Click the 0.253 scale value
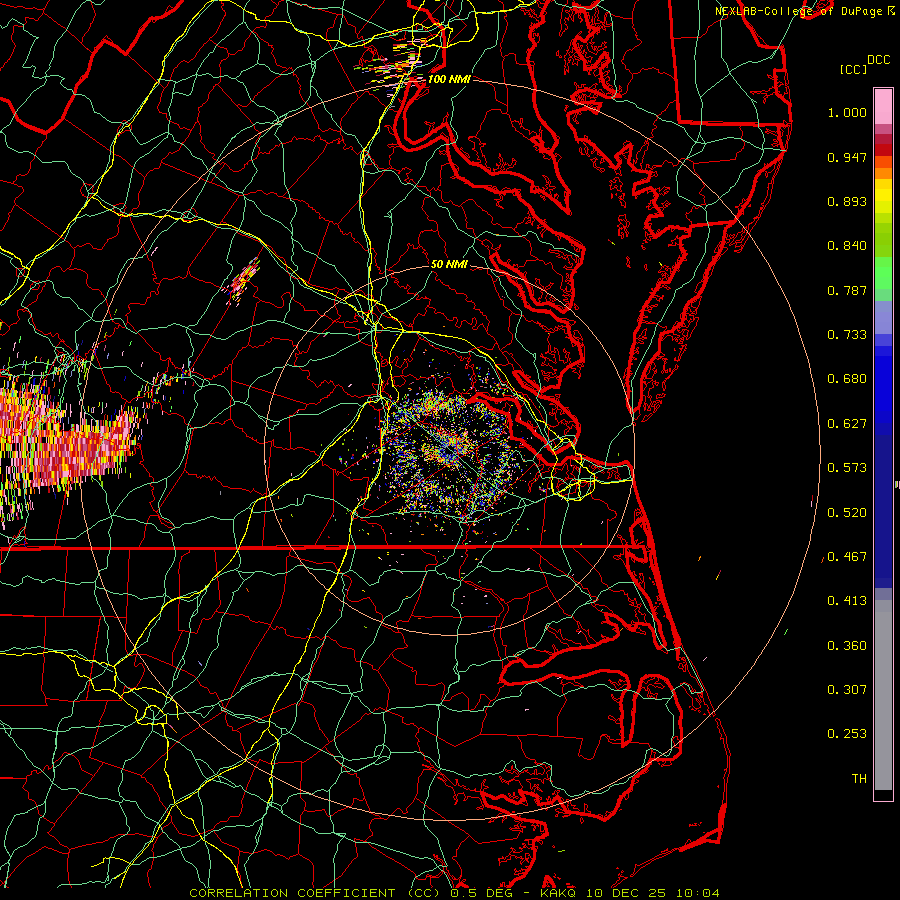Viewport: 900px width, 900px height. [847, 734]
